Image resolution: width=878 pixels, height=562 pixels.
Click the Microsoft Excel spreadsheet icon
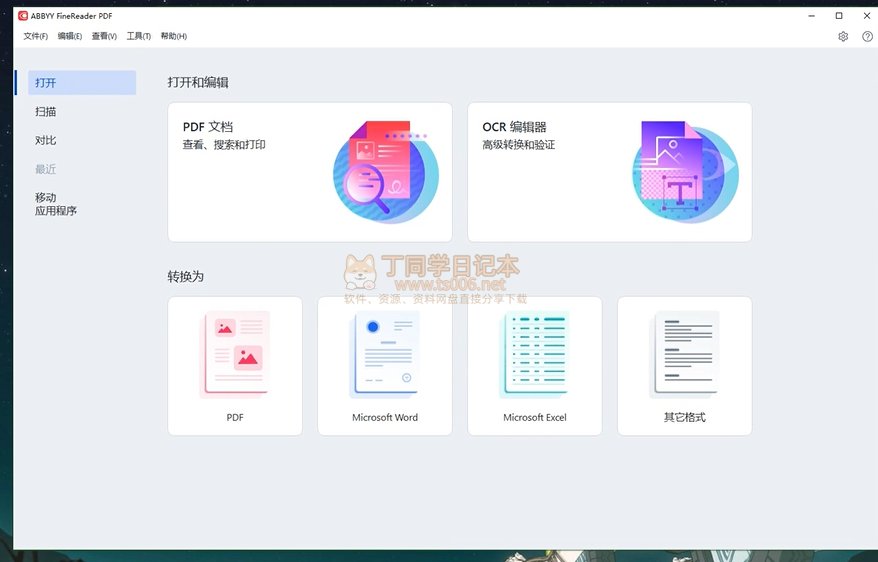click(535, 354)
